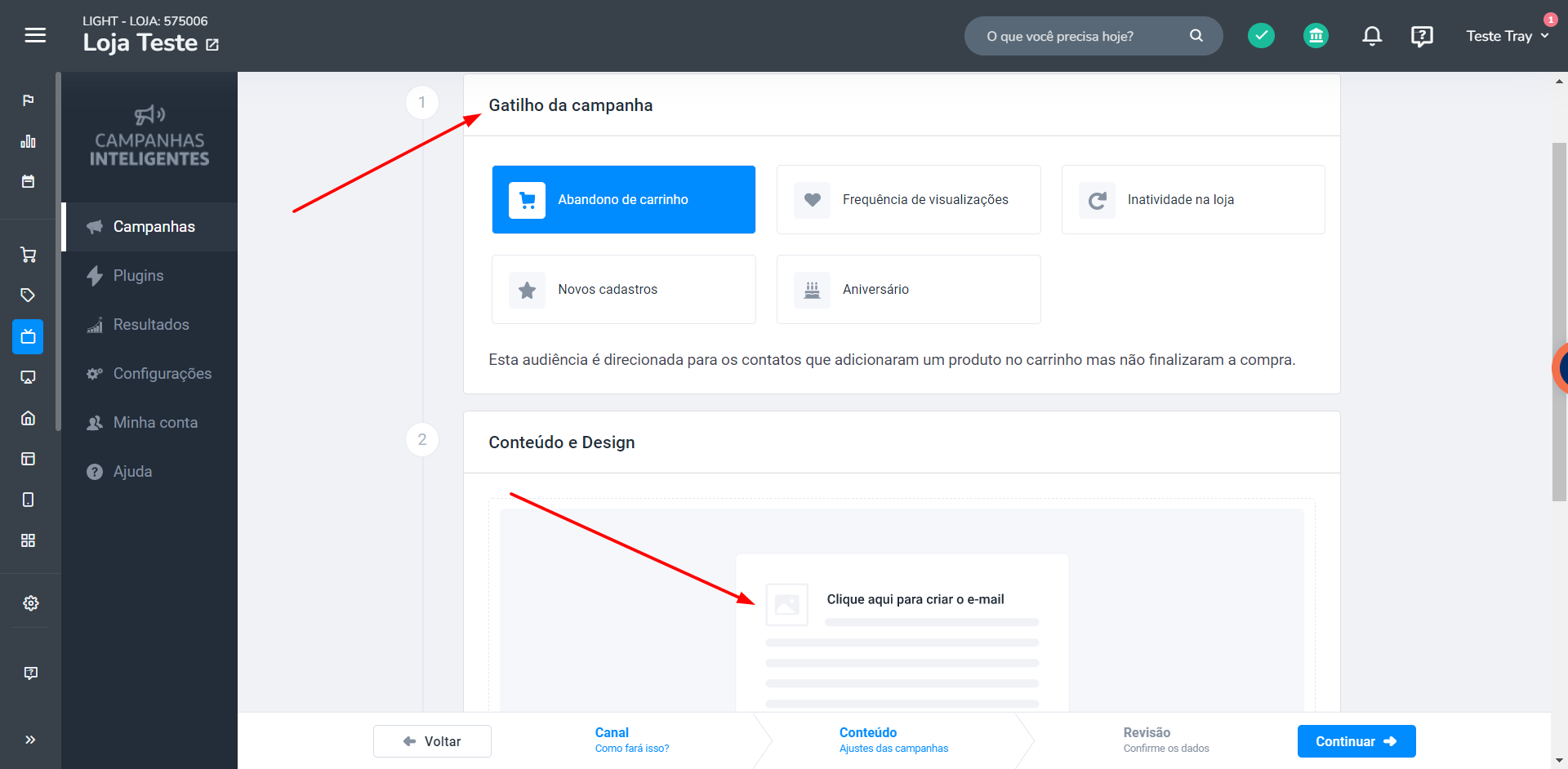Screen dimensions: 1568x769
Task: Open the help chat question icon
Action: [1422, 36]
